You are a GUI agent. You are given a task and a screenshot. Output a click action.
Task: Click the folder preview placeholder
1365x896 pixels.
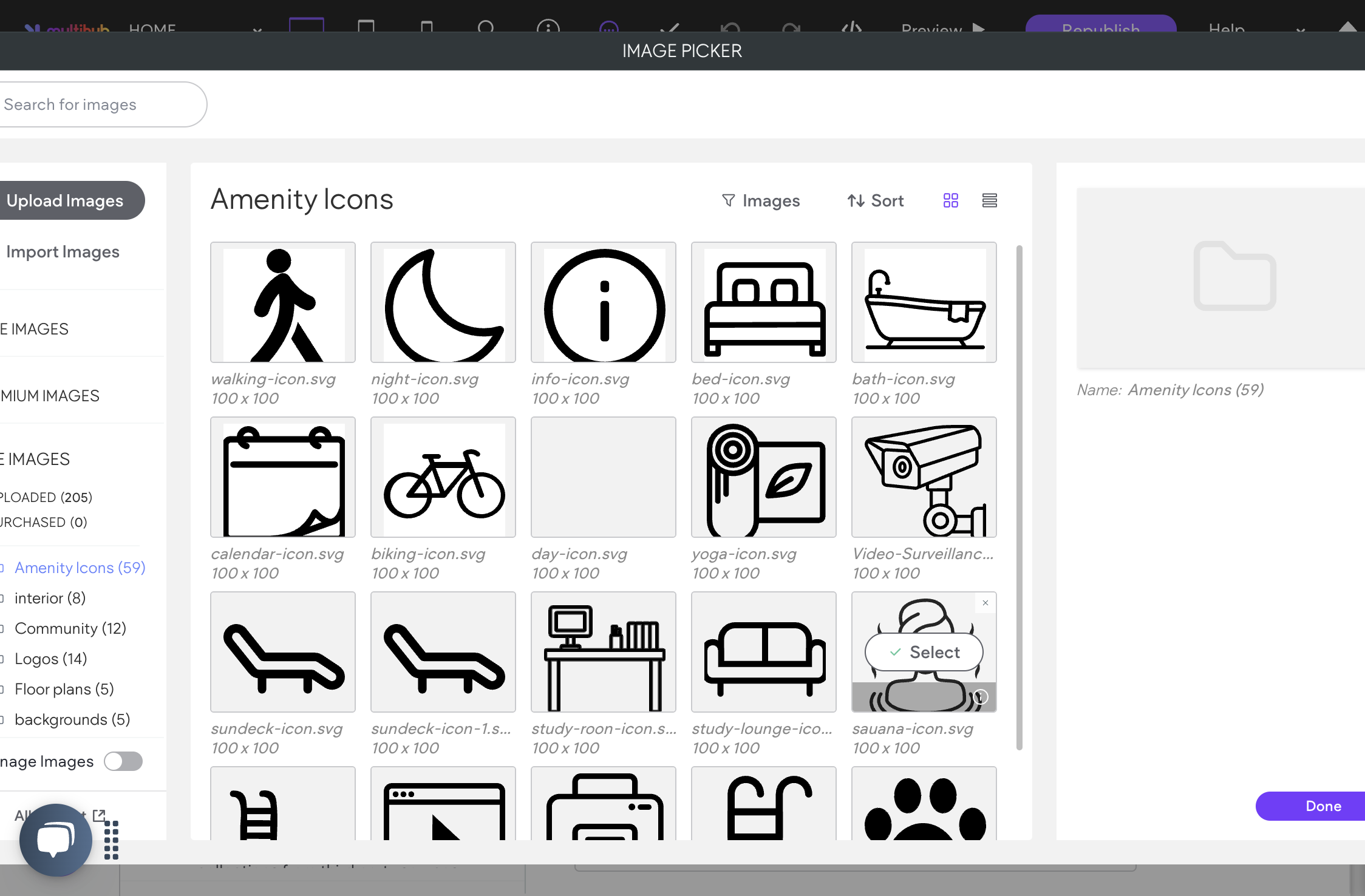coord(1221,278)
